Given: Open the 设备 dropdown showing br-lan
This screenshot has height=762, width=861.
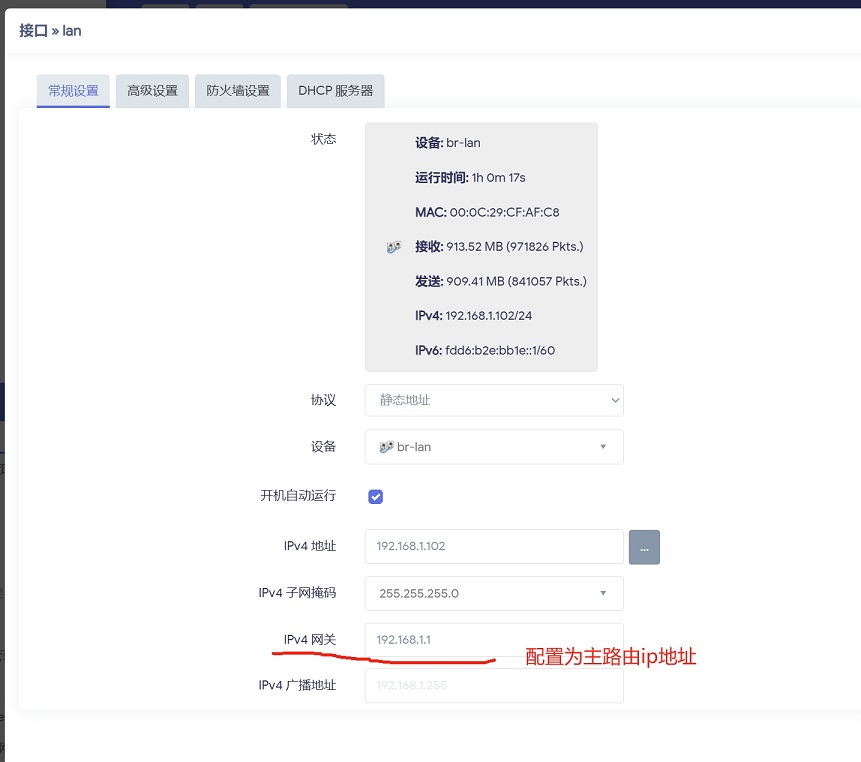Looking at the screenshot, I should pyautogui.click(x=494, y=447).
